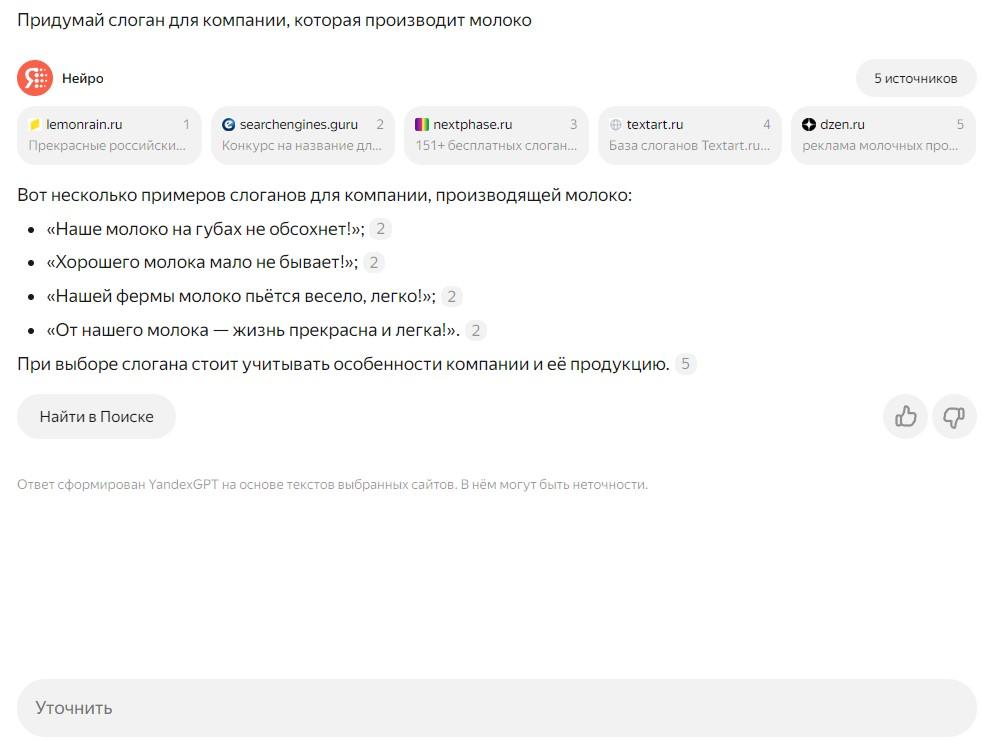Click the Найти в Поиске button

(95, 416)
